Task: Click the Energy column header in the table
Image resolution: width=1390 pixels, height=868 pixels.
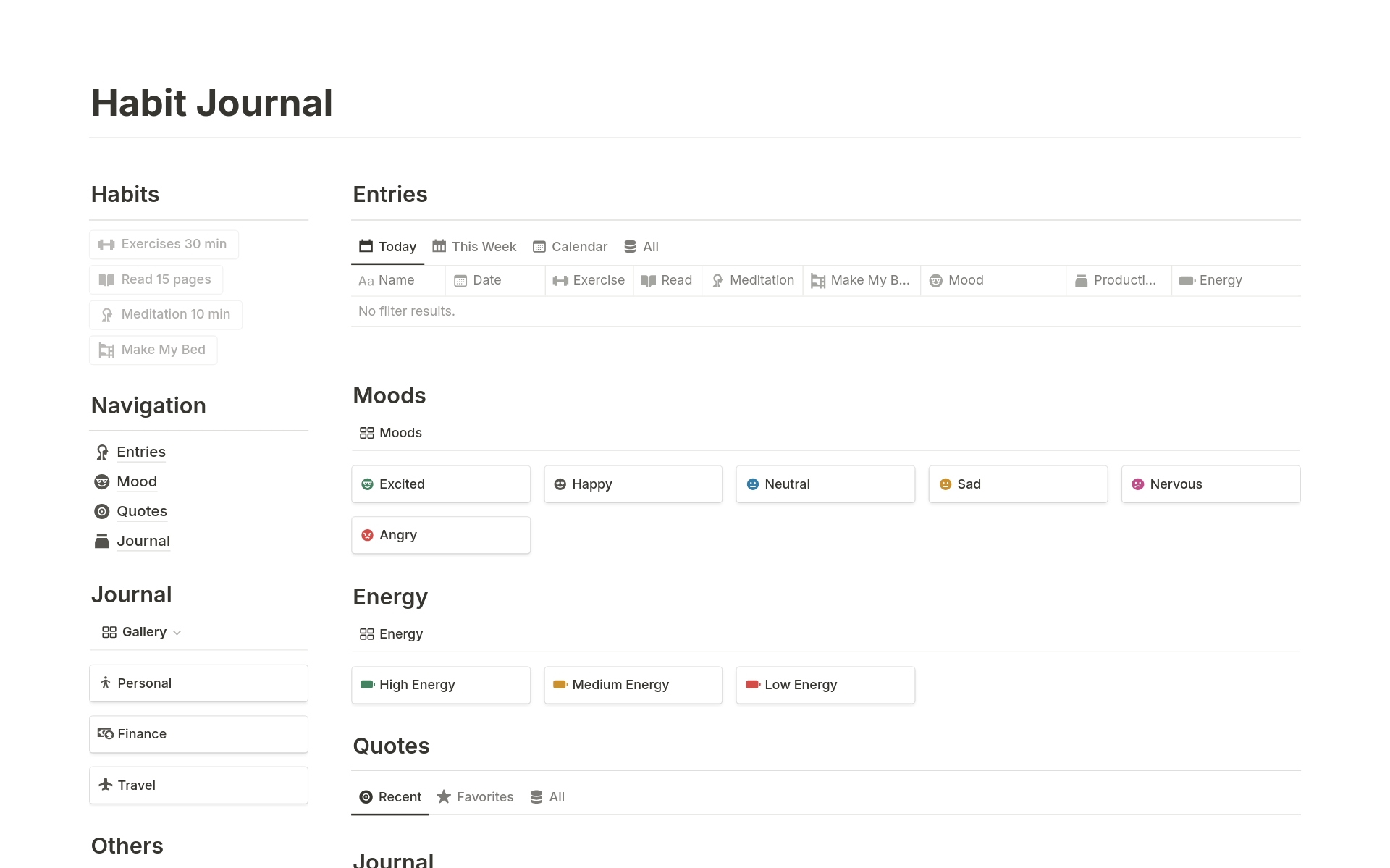Action: tap(1220, 281)
